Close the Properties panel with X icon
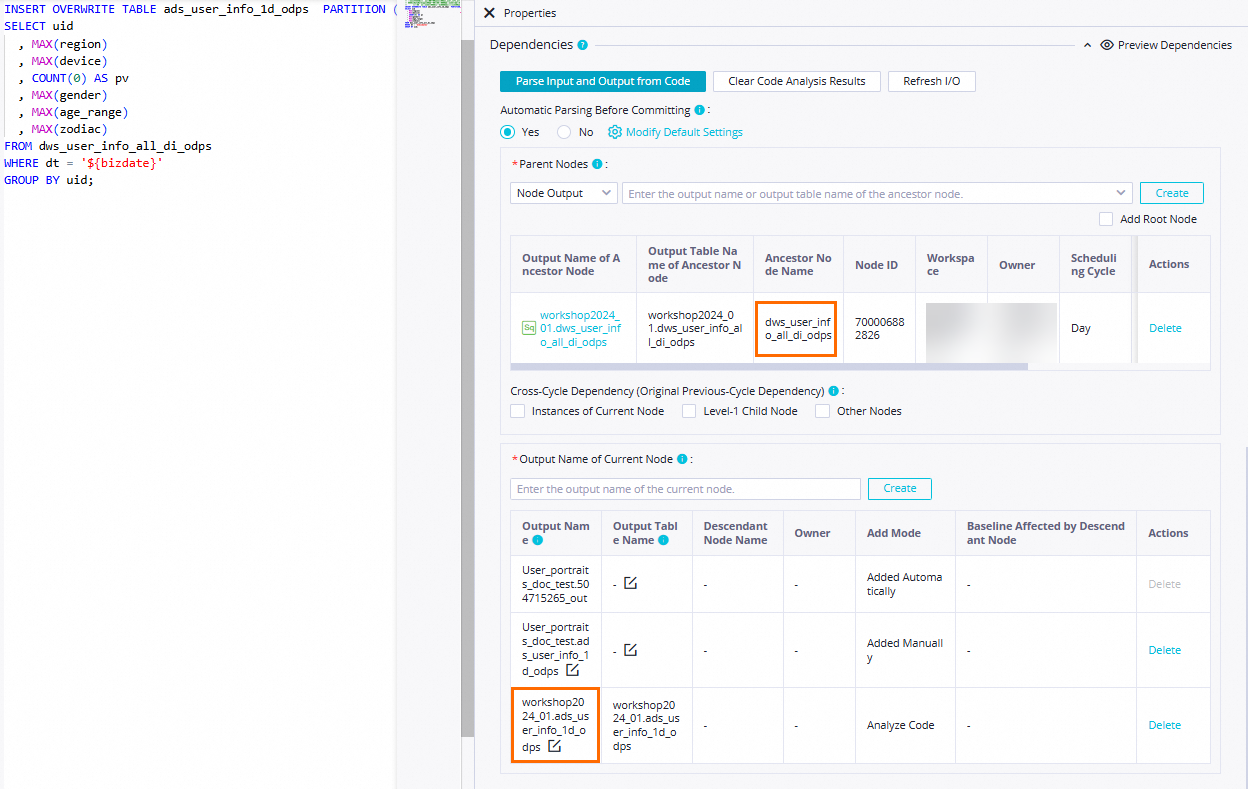This screenshot has height=789, width=1248. click(489, 13)
